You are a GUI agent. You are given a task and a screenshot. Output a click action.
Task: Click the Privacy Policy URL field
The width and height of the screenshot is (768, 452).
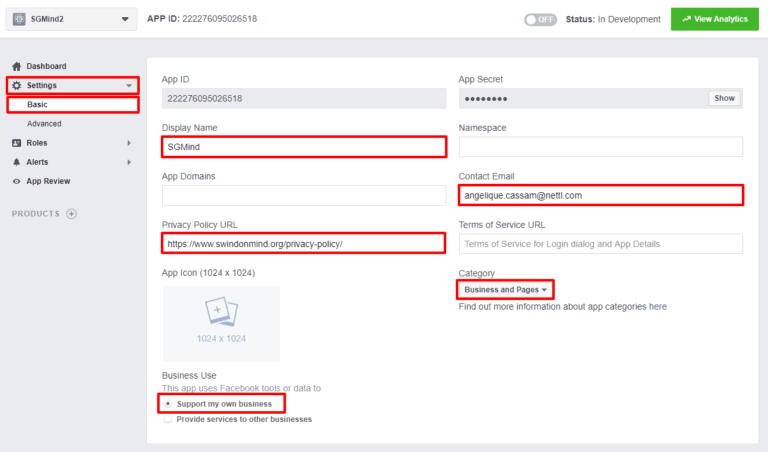[304, 243]
